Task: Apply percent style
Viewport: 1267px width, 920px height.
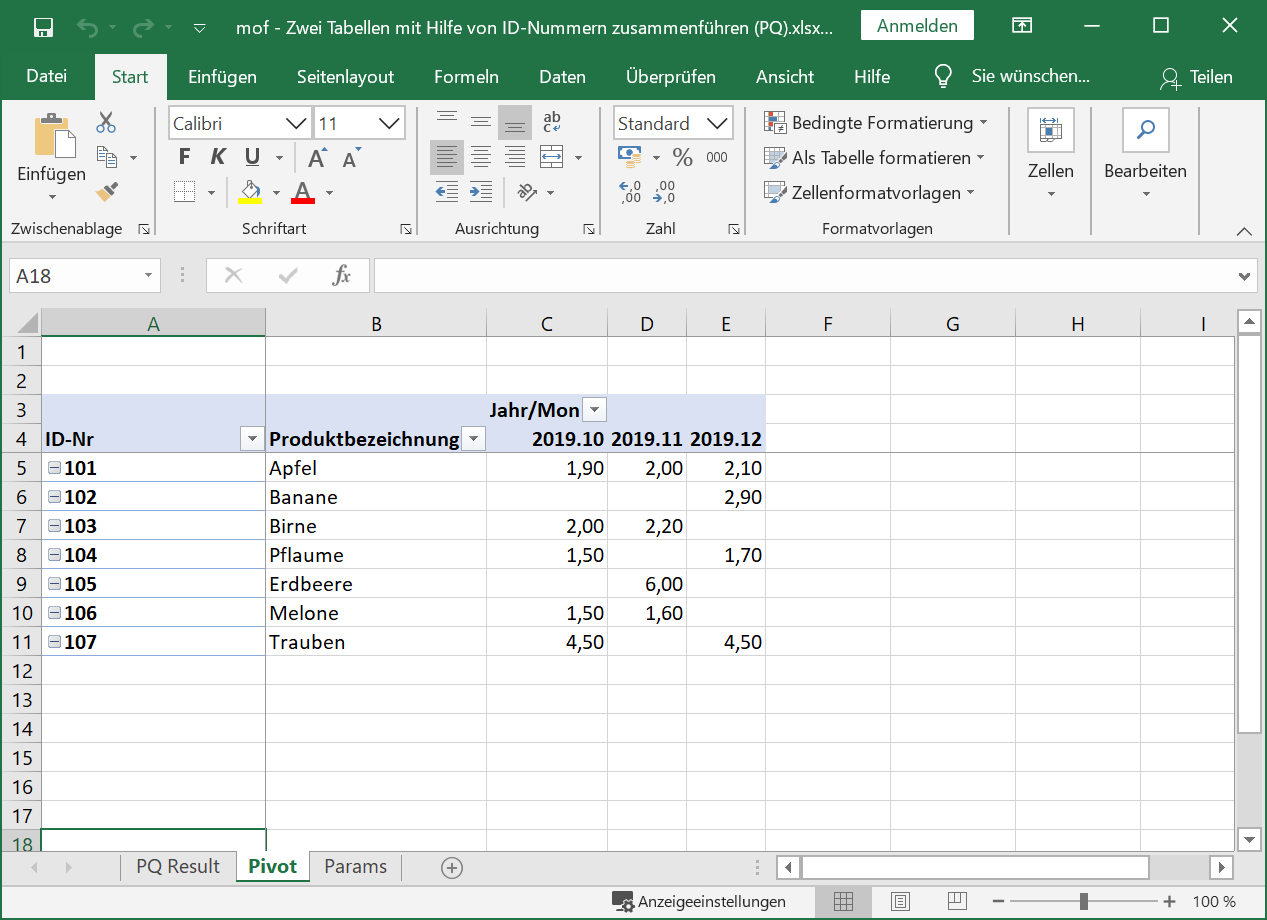Action: pos(683,157)
